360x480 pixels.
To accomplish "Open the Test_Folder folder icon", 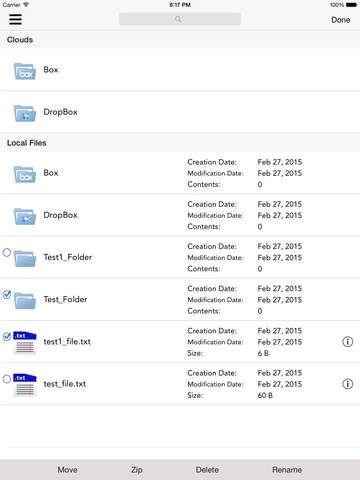I will (25, 301).
